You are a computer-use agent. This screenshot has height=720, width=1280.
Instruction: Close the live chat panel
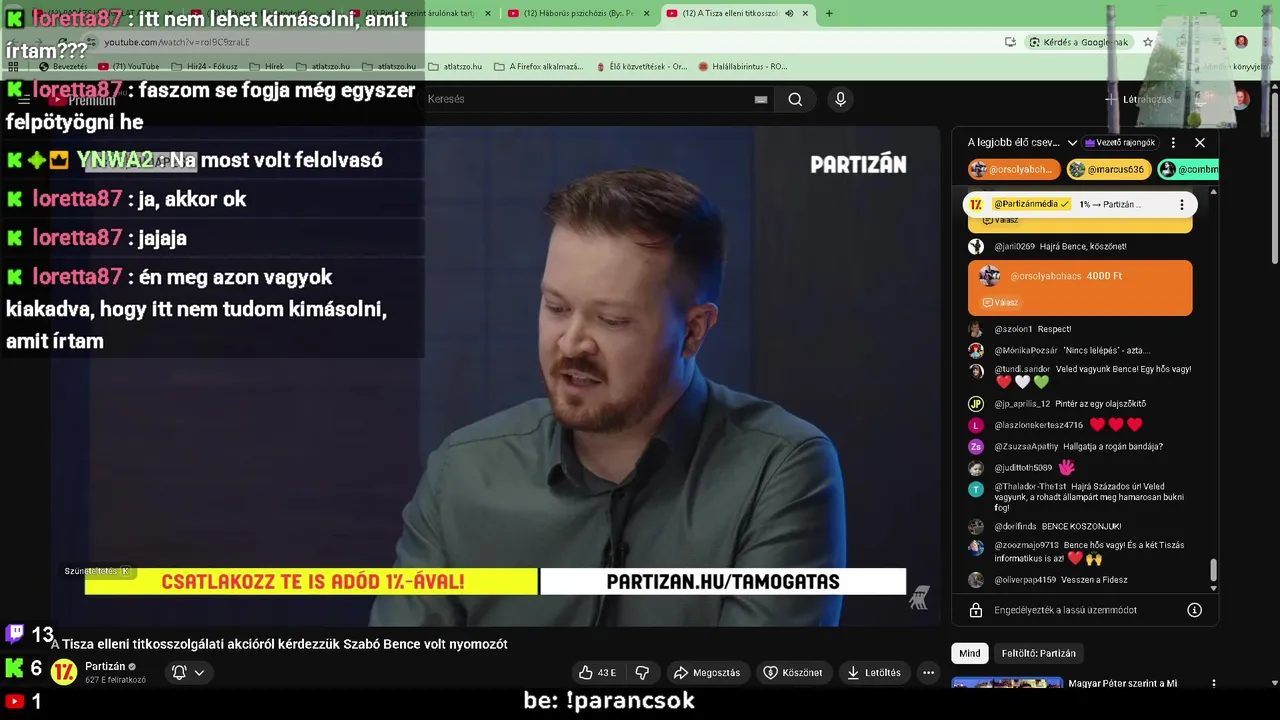pyautogui.click(x=1200, y=143)
